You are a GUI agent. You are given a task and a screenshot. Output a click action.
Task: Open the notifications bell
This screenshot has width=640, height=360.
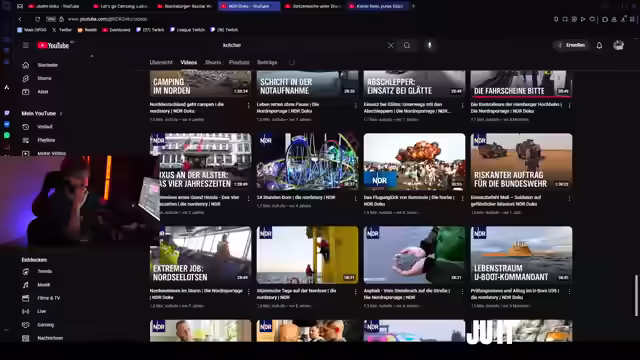[599, 45]
